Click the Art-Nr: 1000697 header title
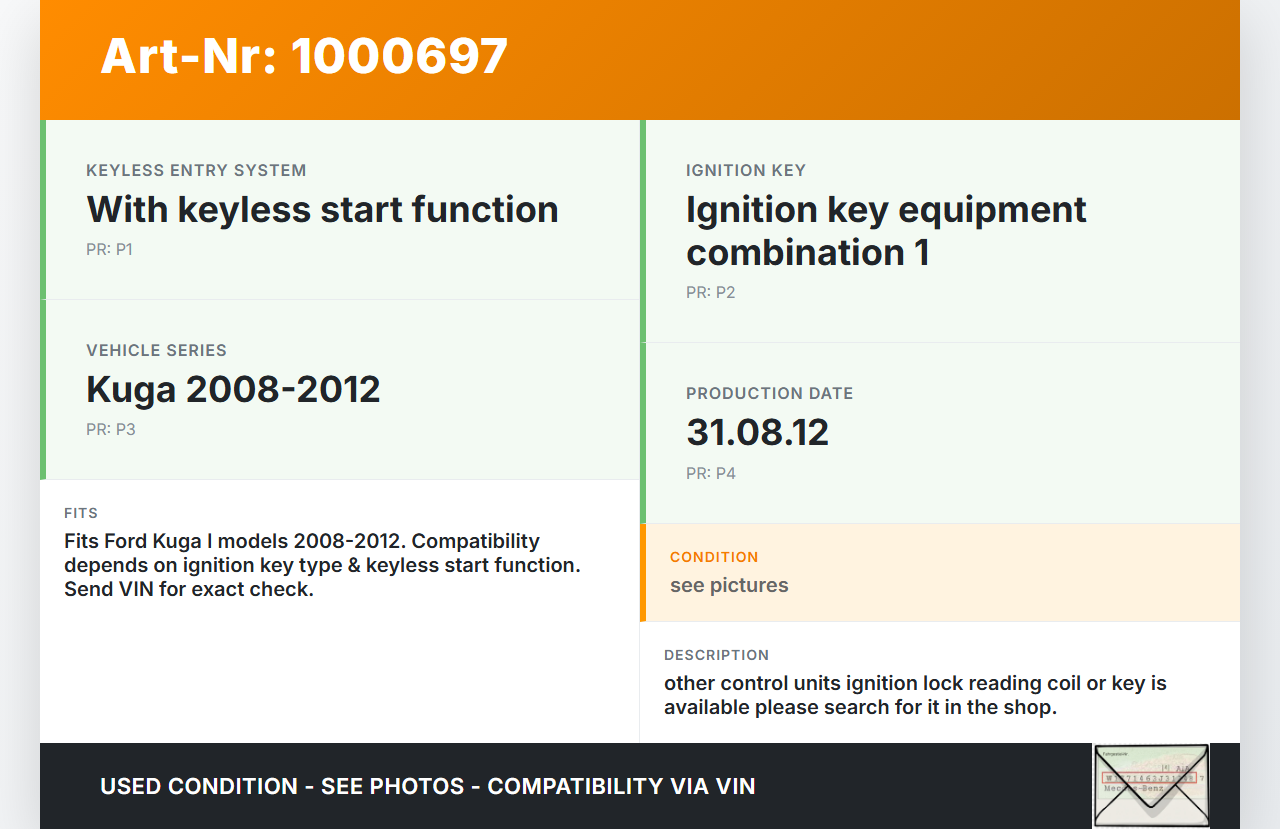This screenshot has height=829, width=1280. pyautogui.click(x=304, y=56)
